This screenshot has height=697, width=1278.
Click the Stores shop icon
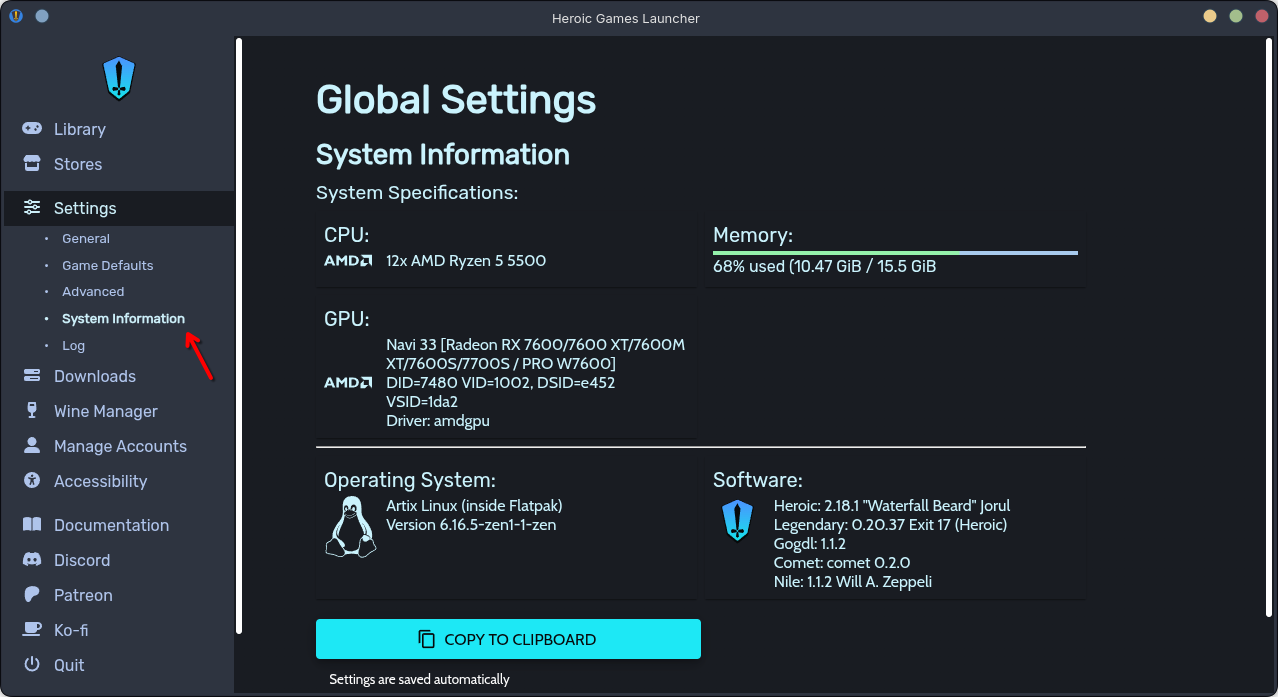33,164
